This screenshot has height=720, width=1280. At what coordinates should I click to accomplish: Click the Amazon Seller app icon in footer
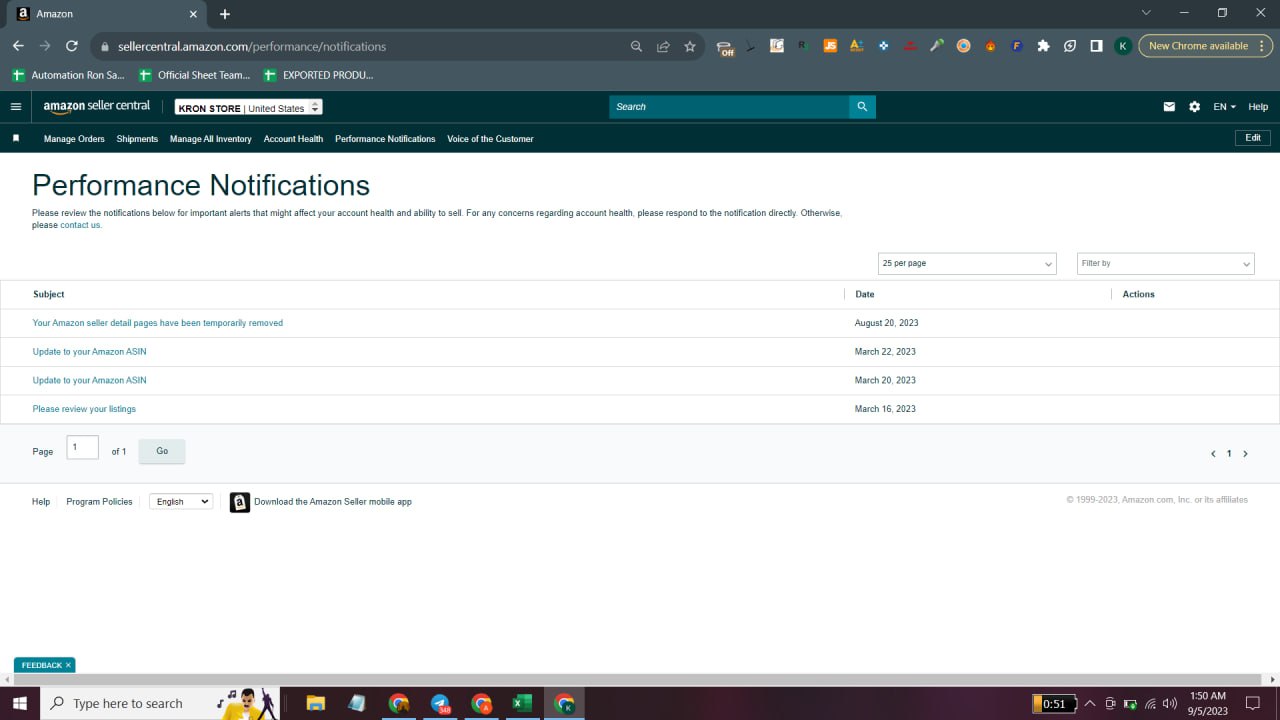(240, 502)
